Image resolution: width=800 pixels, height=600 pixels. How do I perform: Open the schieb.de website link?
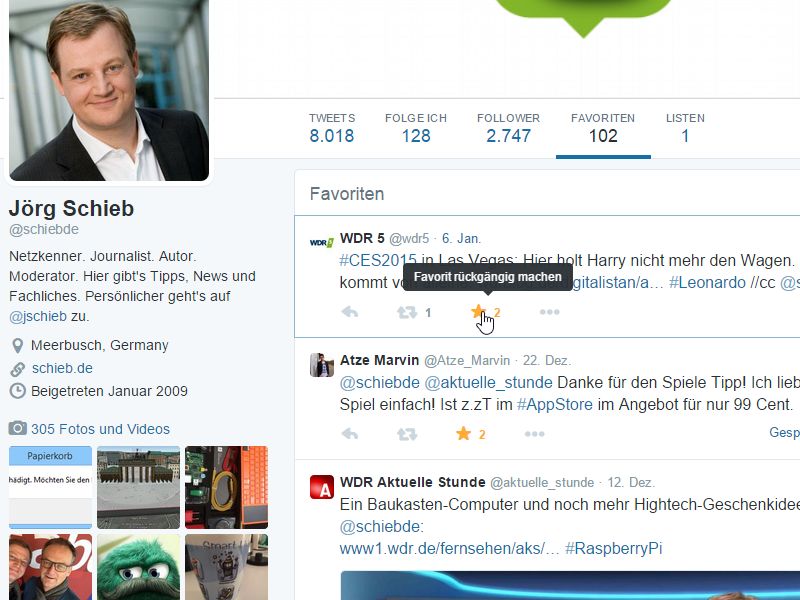point(62,368)
